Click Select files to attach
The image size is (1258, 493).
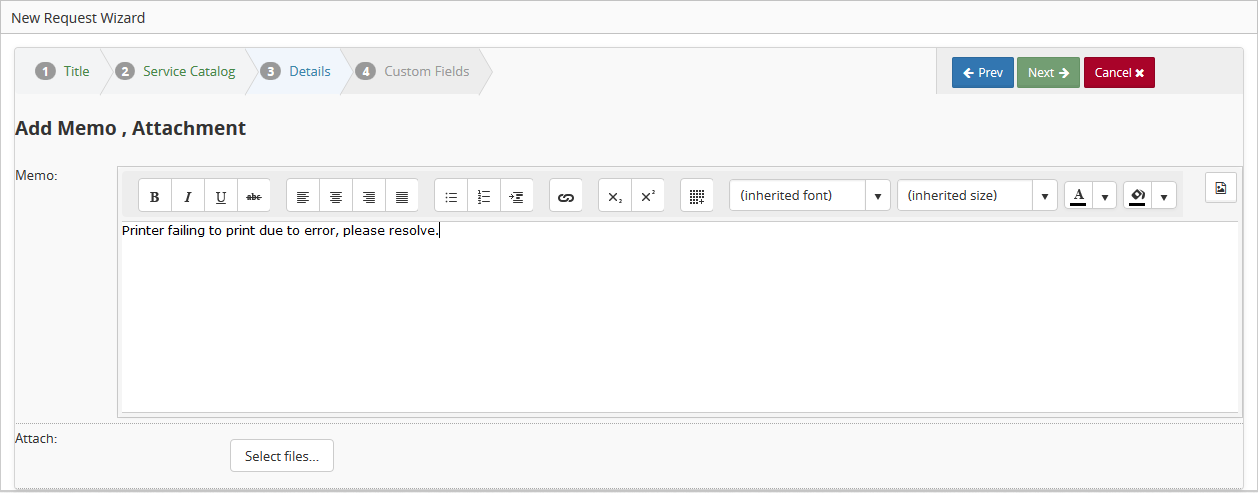(x=282, y=456)
